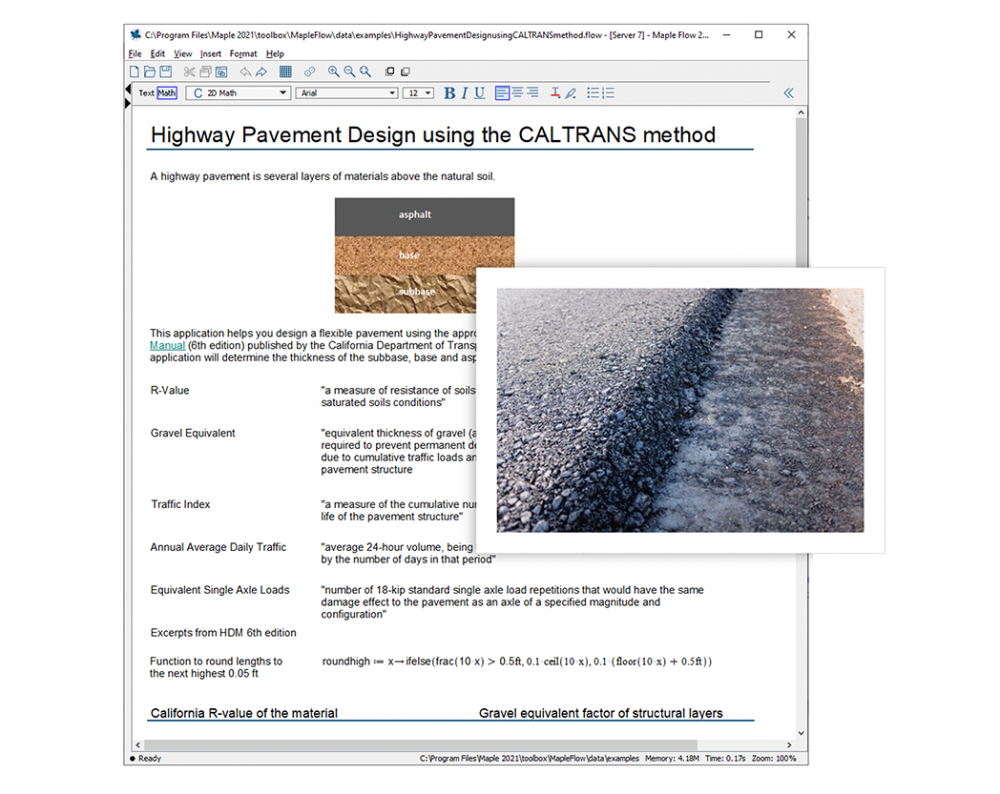This screenshot has height=794, width=1000.
Task: Click the Zoom in magnifier icon
Action: [334, 72]
